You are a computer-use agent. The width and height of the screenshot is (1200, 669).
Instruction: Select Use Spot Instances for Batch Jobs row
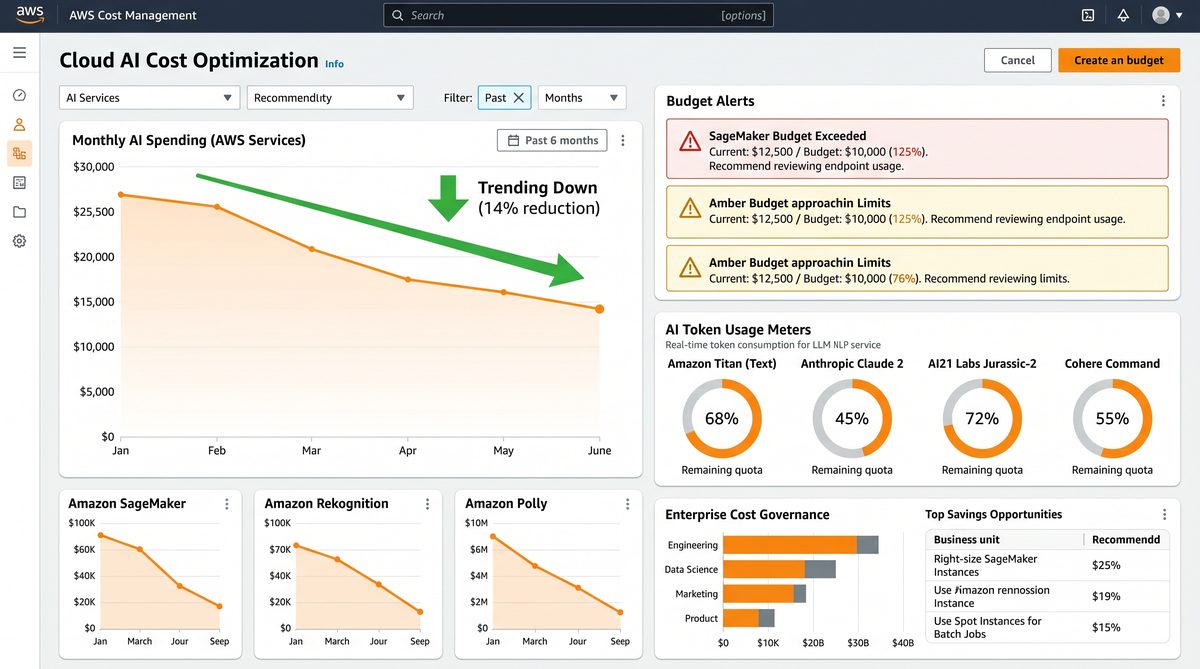coord(1047,628)
